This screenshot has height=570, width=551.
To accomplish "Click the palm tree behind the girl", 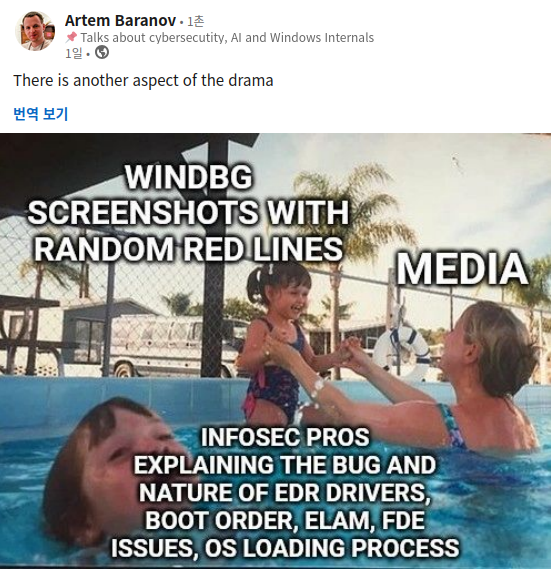I will pos(345,225).
